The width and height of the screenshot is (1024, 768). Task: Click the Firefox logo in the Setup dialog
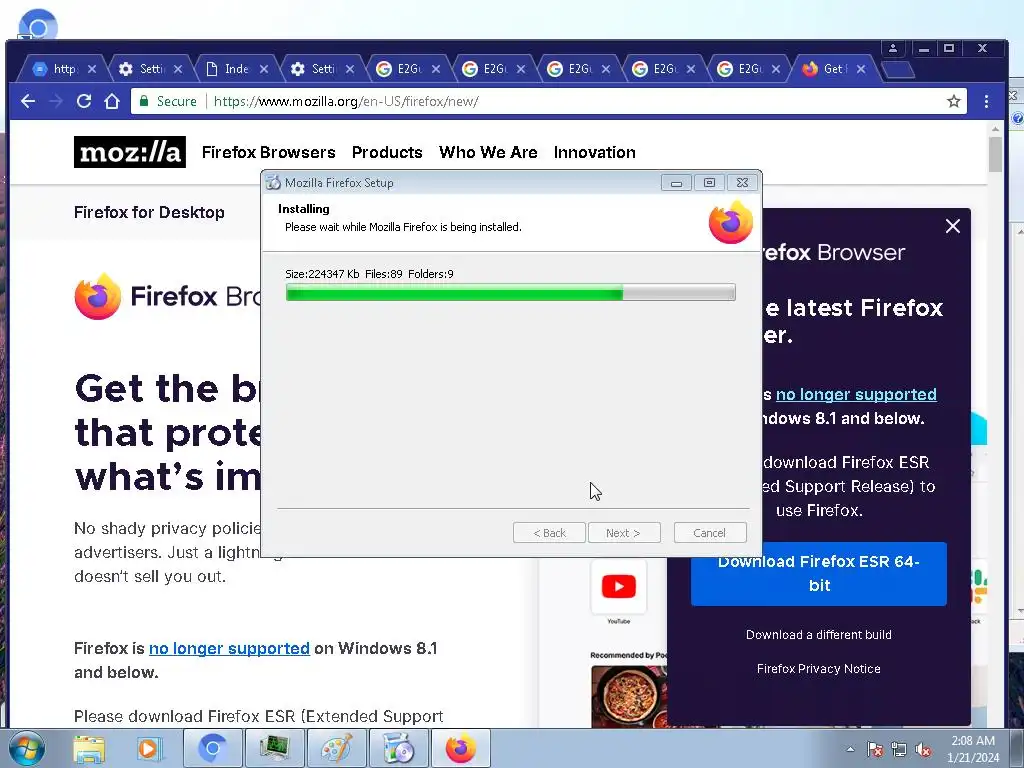[x=731, y=222]
